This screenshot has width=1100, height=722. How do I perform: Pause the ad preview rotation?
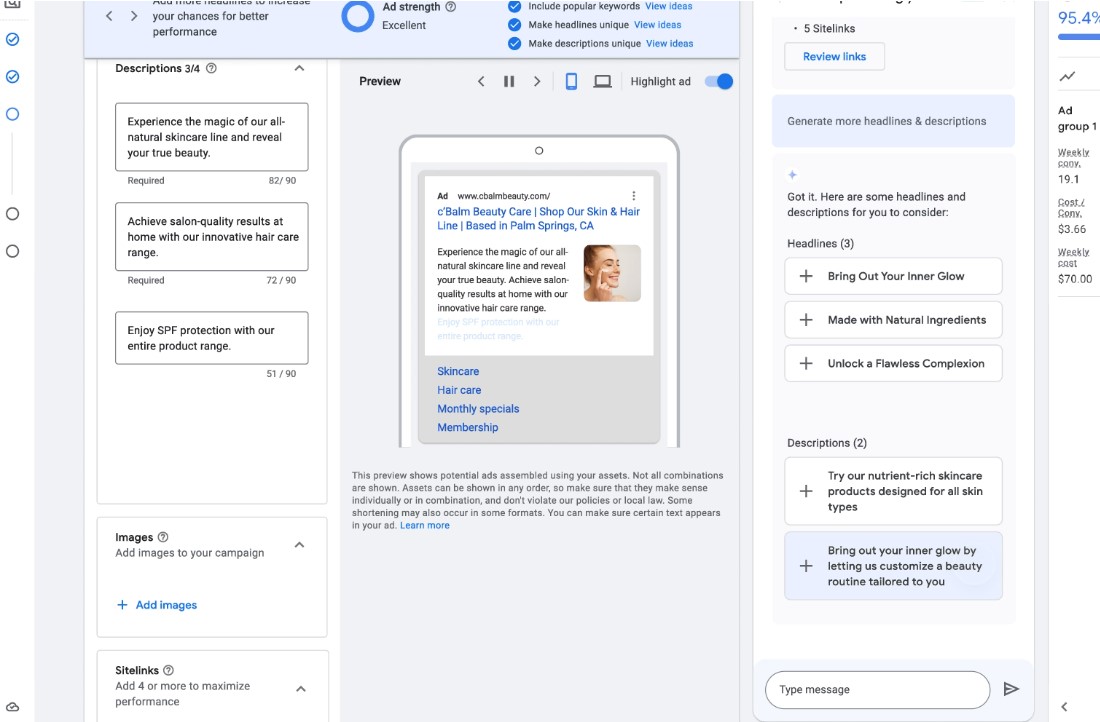click(x=509, y=81)
